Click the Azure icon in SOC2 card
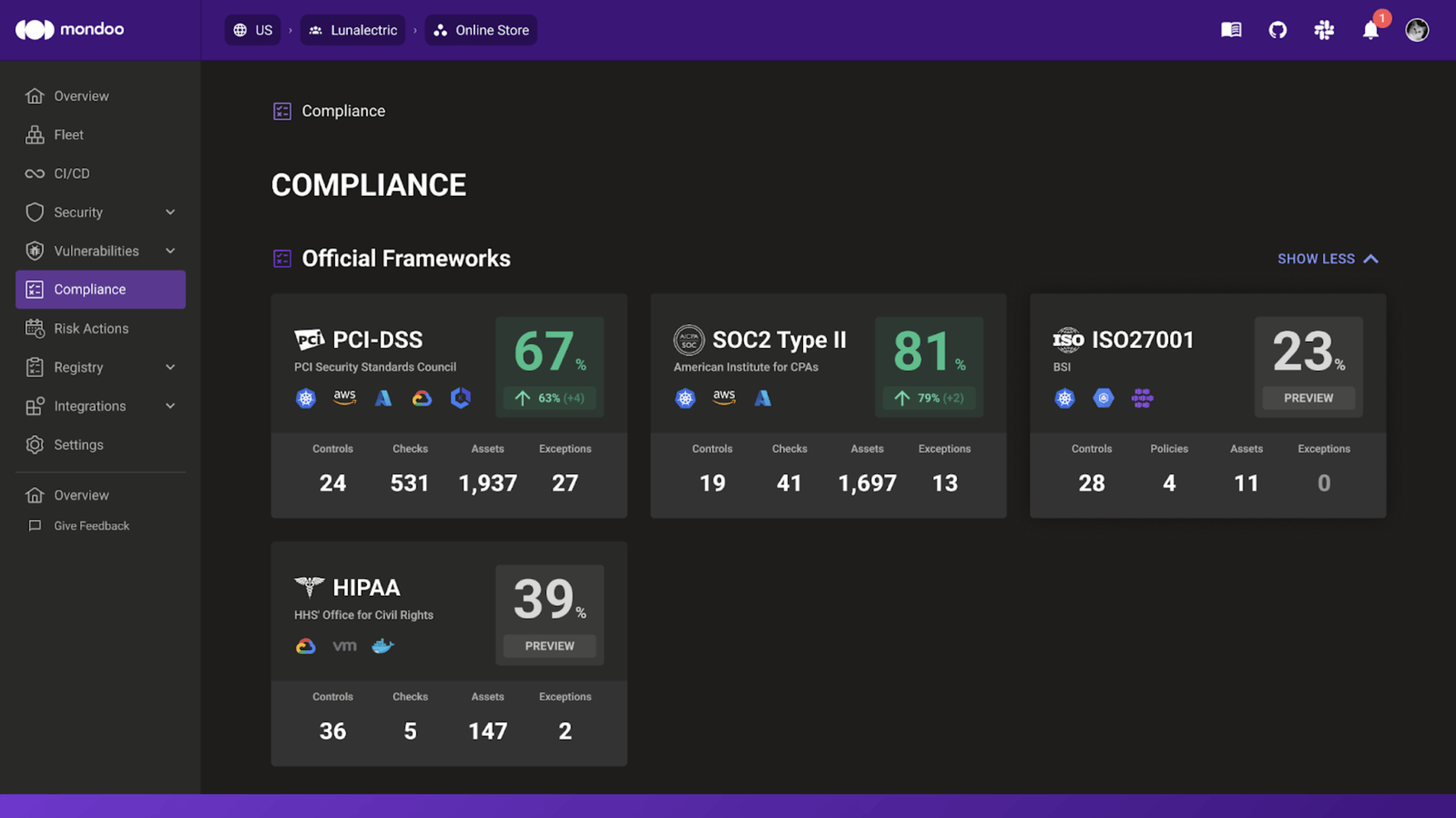This screenshot has width=1456, height=818. tap(762, 398)
